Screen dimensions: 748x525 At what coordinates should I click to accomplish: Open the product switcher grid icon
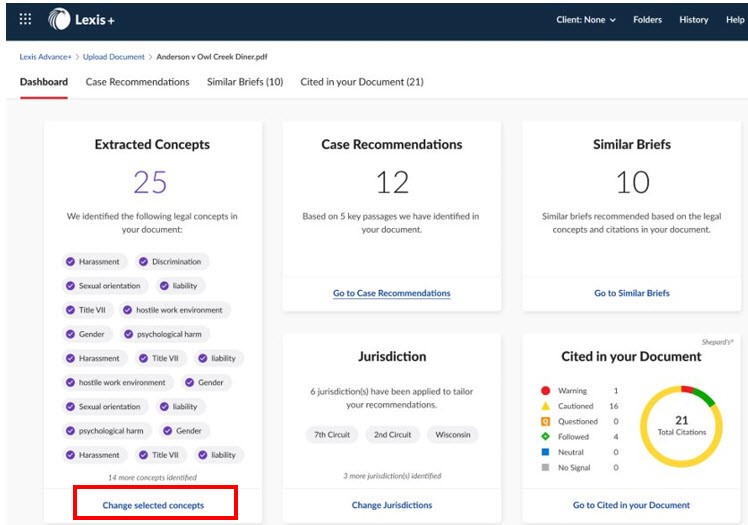25,19
